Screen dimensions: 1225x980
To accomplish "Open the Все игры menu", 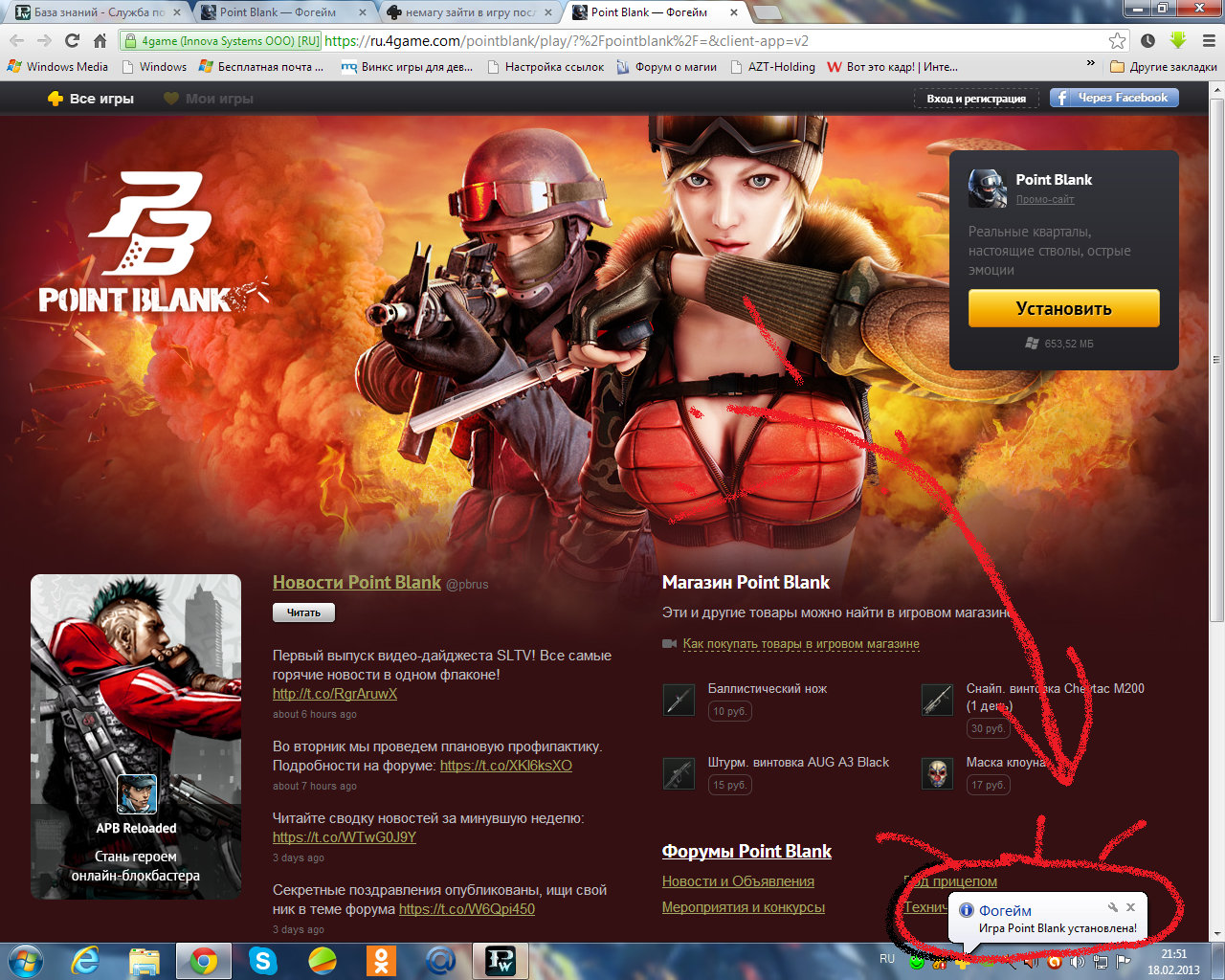I will click(91, 99).
